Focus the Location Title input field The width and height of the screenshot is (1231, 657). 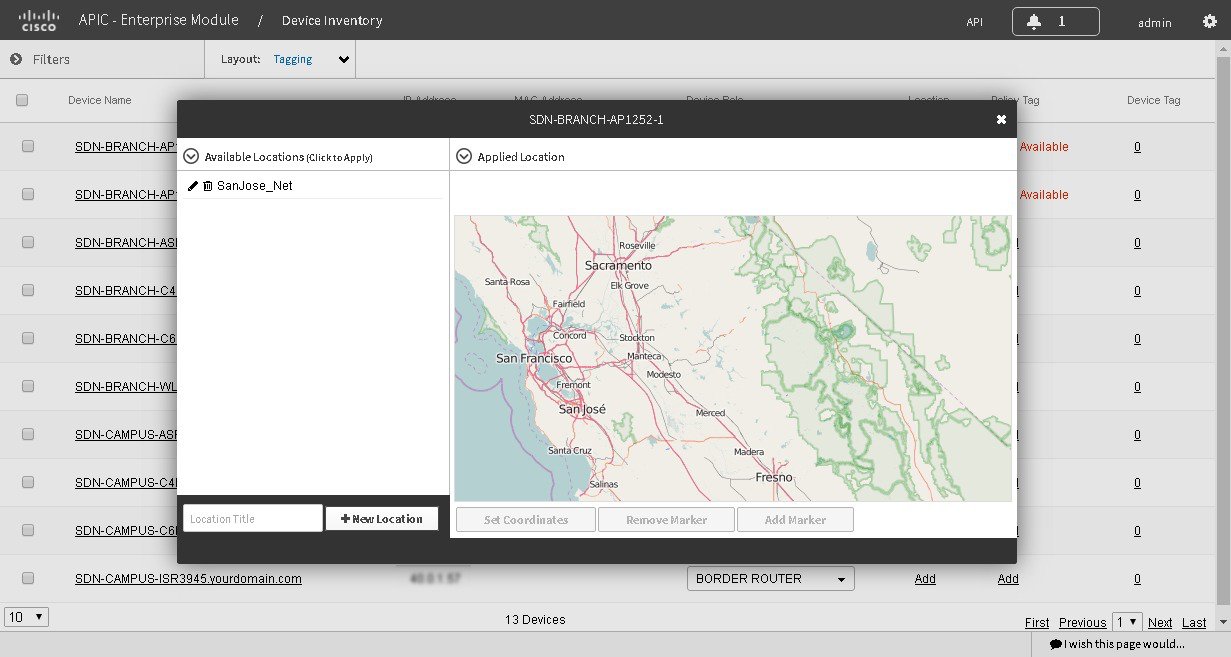point(253,518)
